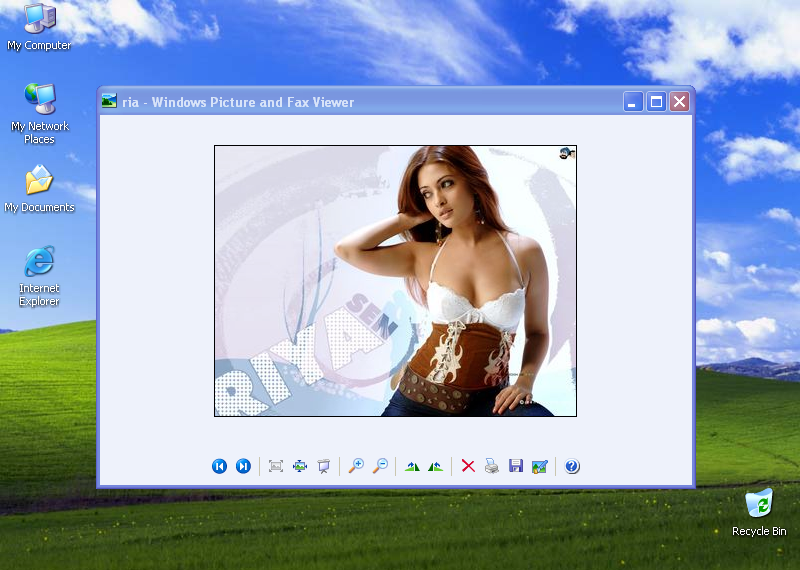The image size is (800, 570).
Task: Maximize the Picture and Fax Viewer window
Action: [656, 101]
